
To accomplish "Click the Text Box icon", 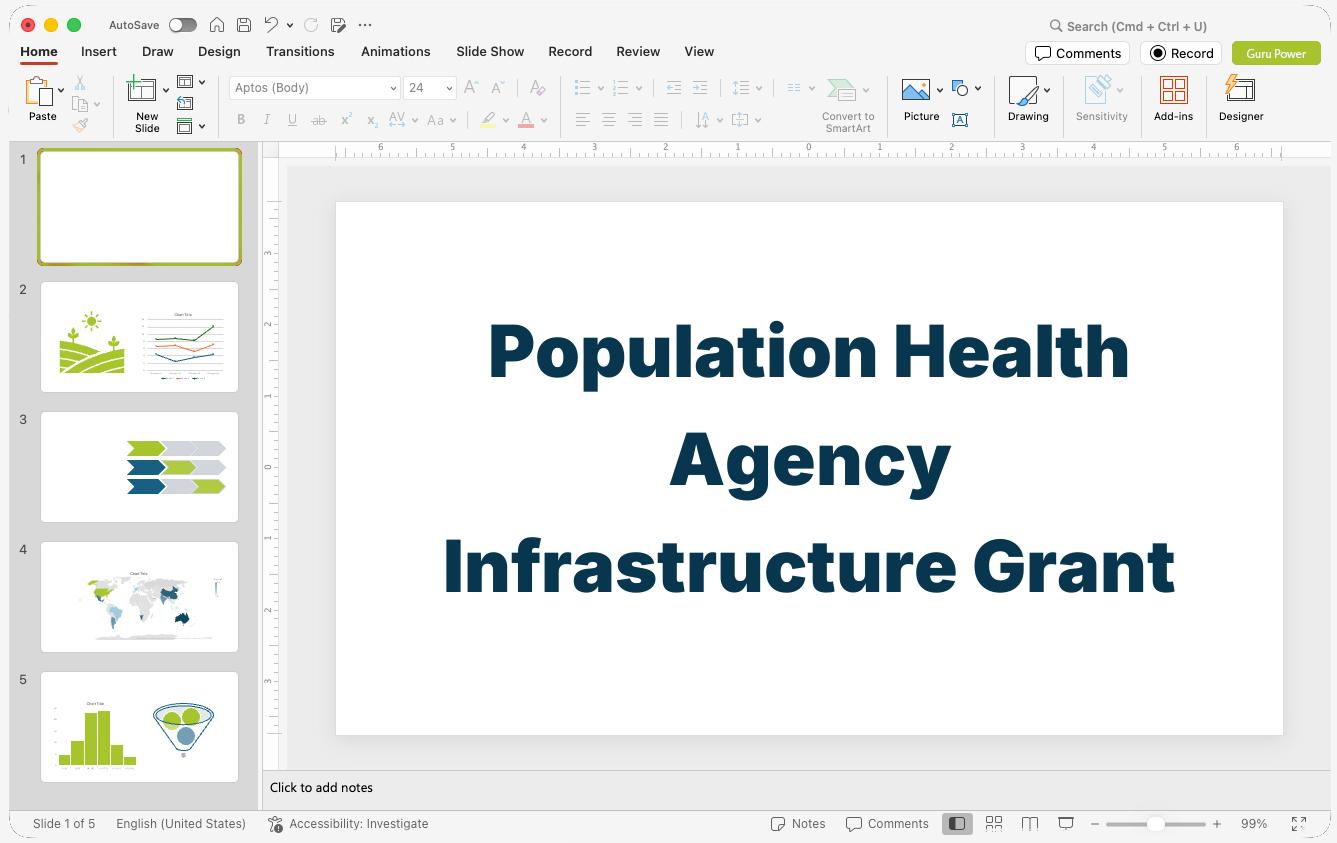I will pos(960,120).
